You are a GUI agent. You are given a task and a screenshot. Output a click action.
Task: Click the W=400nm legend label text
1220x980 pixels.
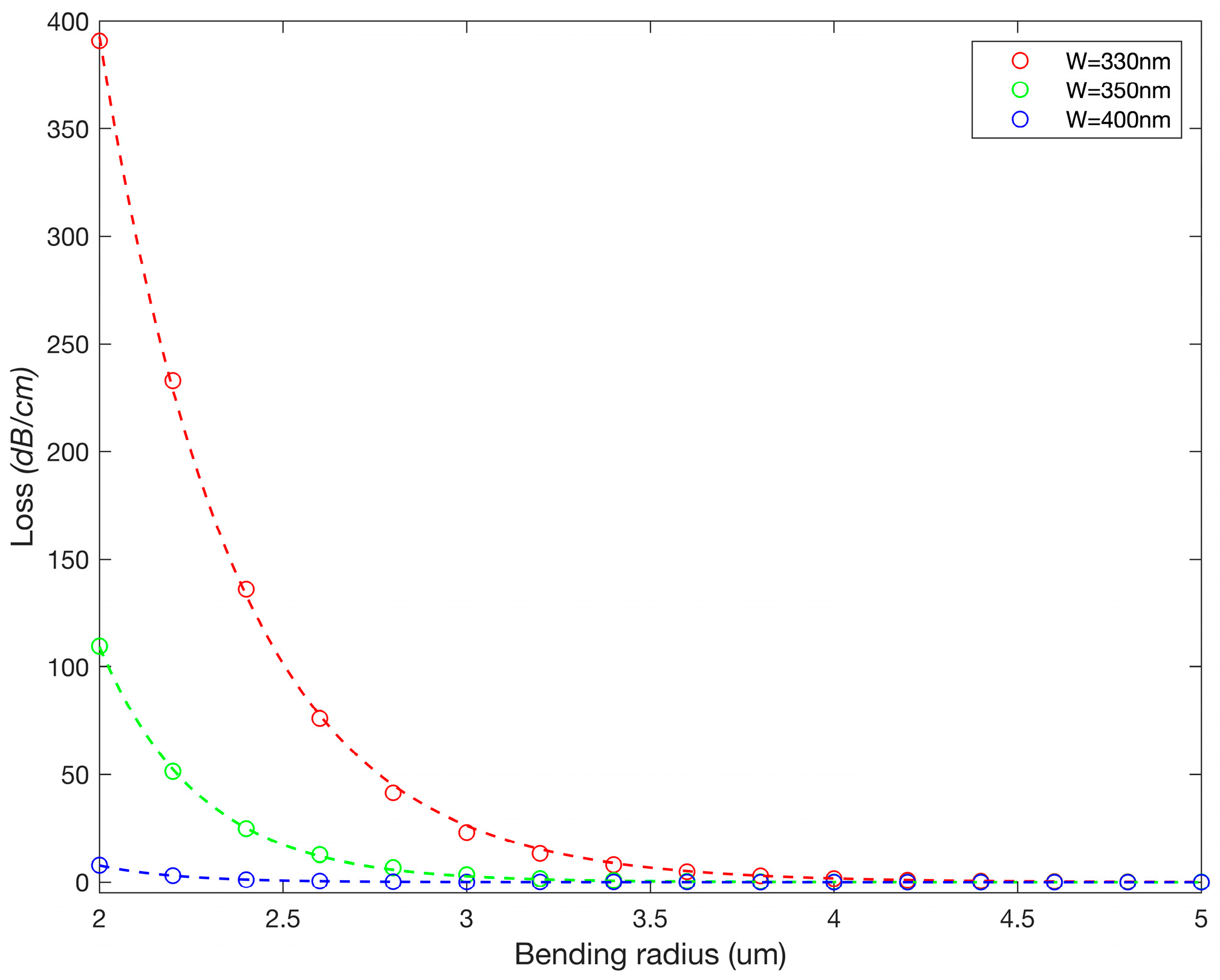tap(1118, 120)
